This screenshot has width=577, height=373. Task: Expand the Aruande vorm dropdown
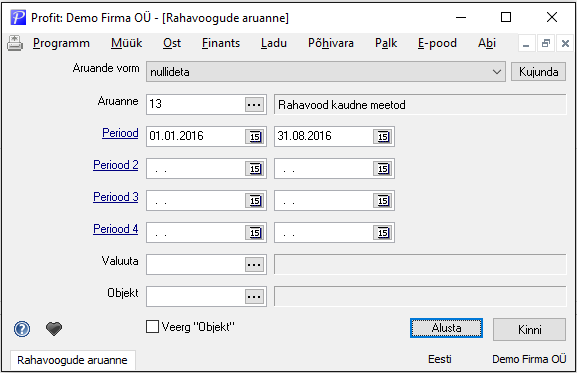[497, 72]
